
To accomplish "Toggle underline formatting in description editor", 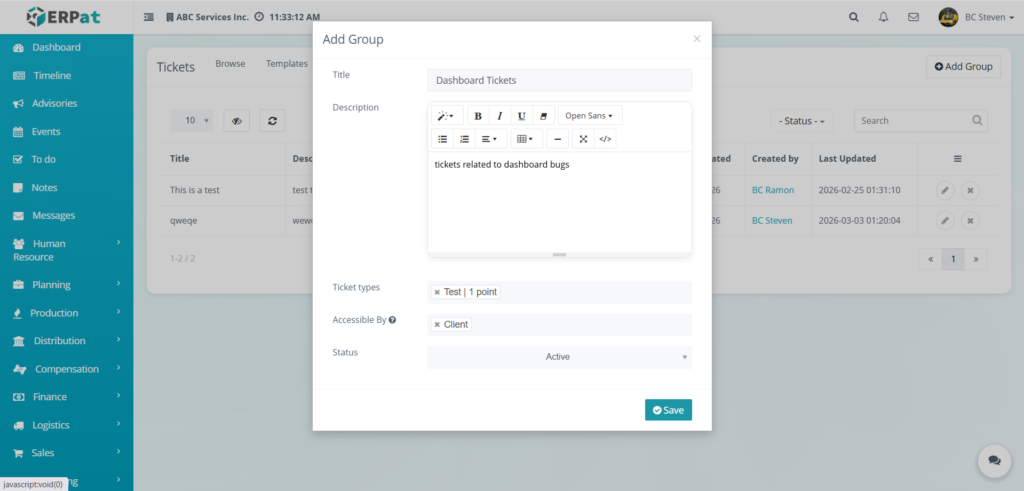I will [x=521, y=116].
